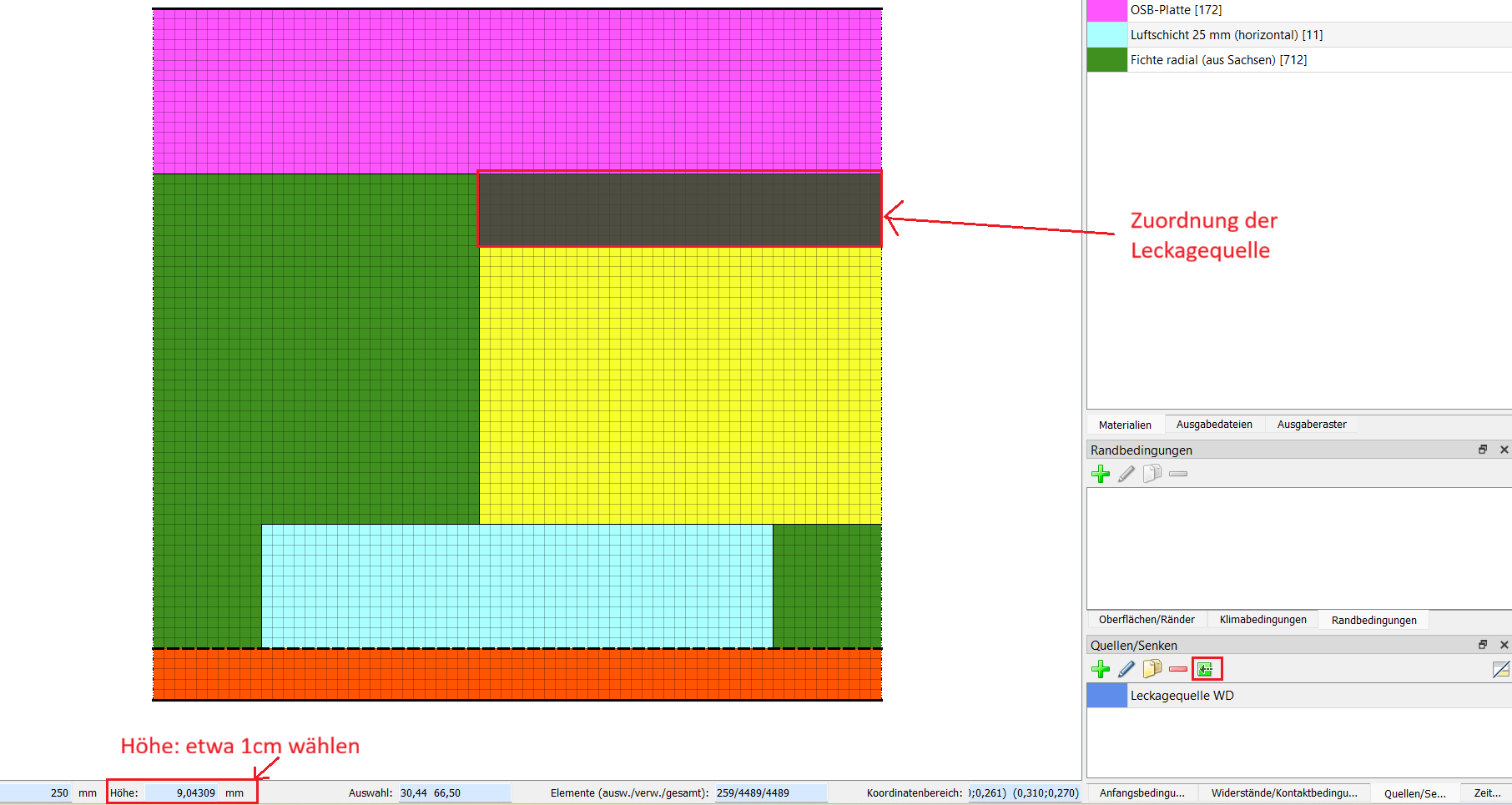Screen dimensions: 1512x805
Task: Switch to the Materialien tab
Action: pos(1125,425)
